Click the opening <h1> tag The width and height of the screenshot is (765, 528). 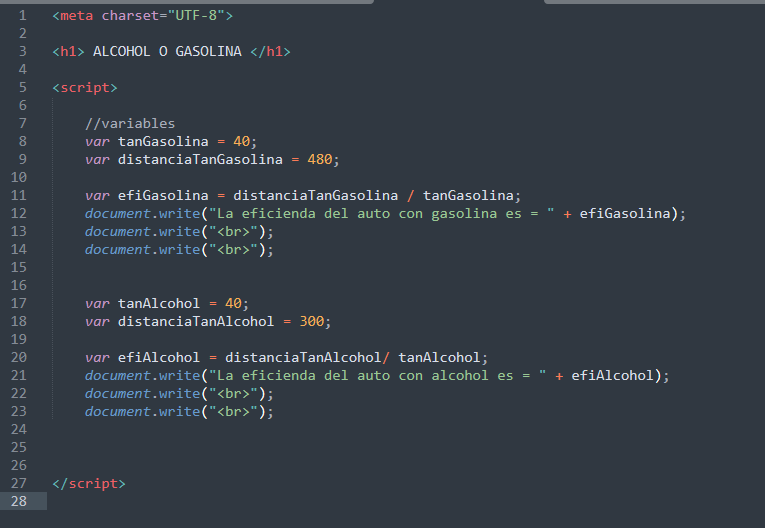coord(68,51)
